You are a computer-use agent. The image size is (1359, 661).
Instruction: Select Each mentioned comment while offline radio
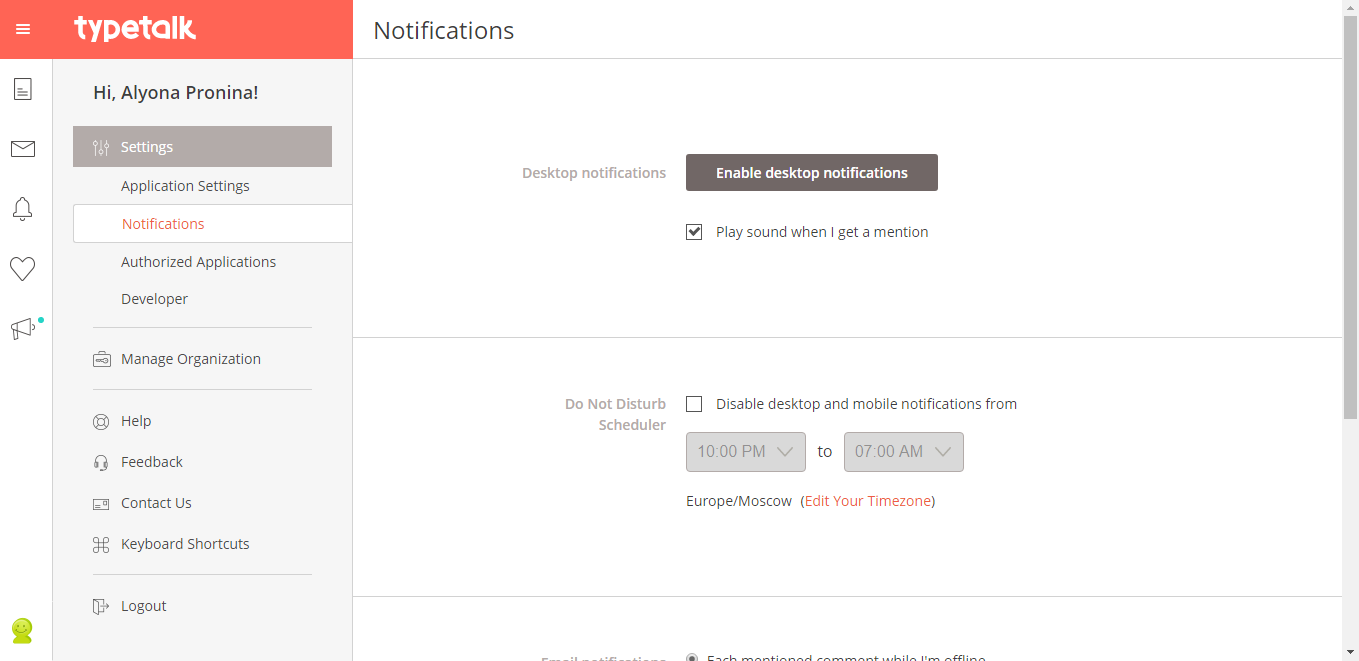692,657
